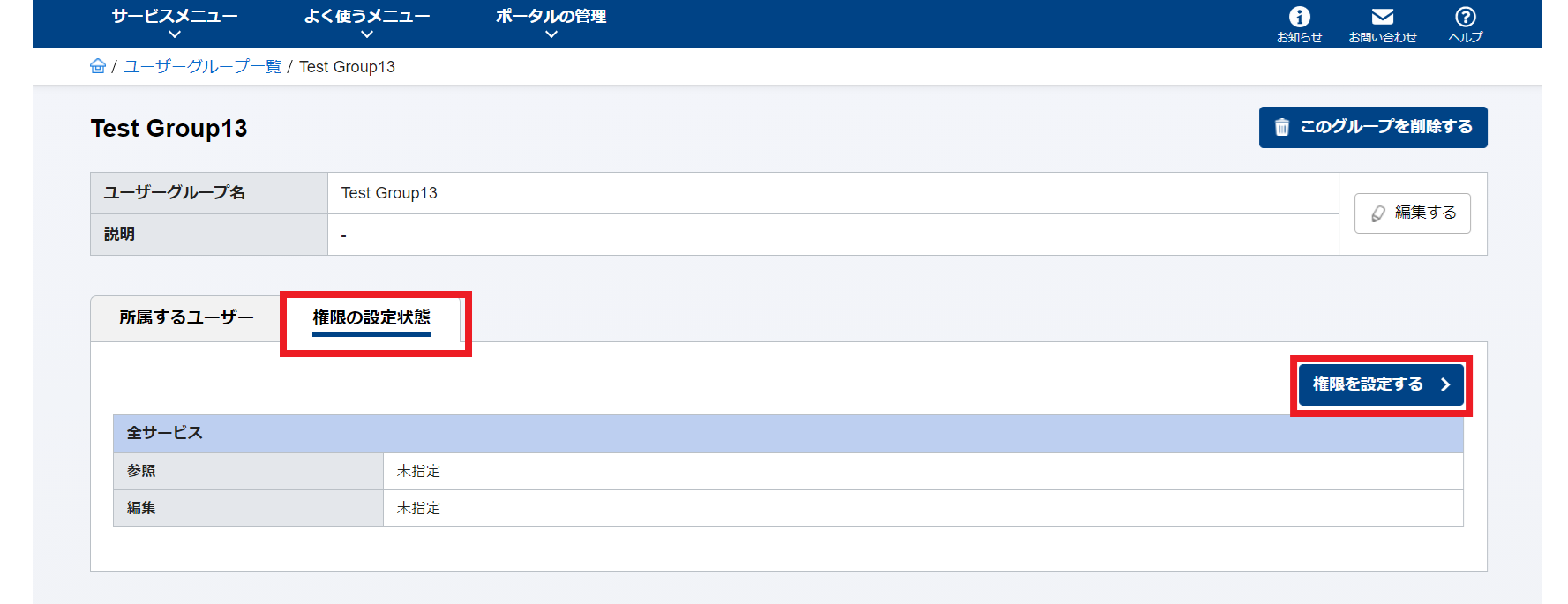Switch to the 所属するユーザー tab
This screenshot has height=604, width=1568.
[x=186, y=317]
